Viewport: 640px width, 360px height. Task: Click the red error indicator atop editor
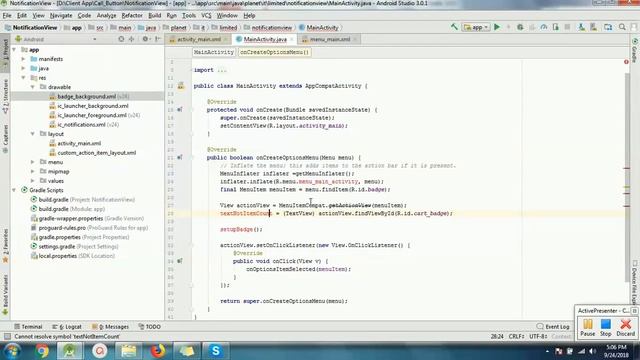pos(626,62)
